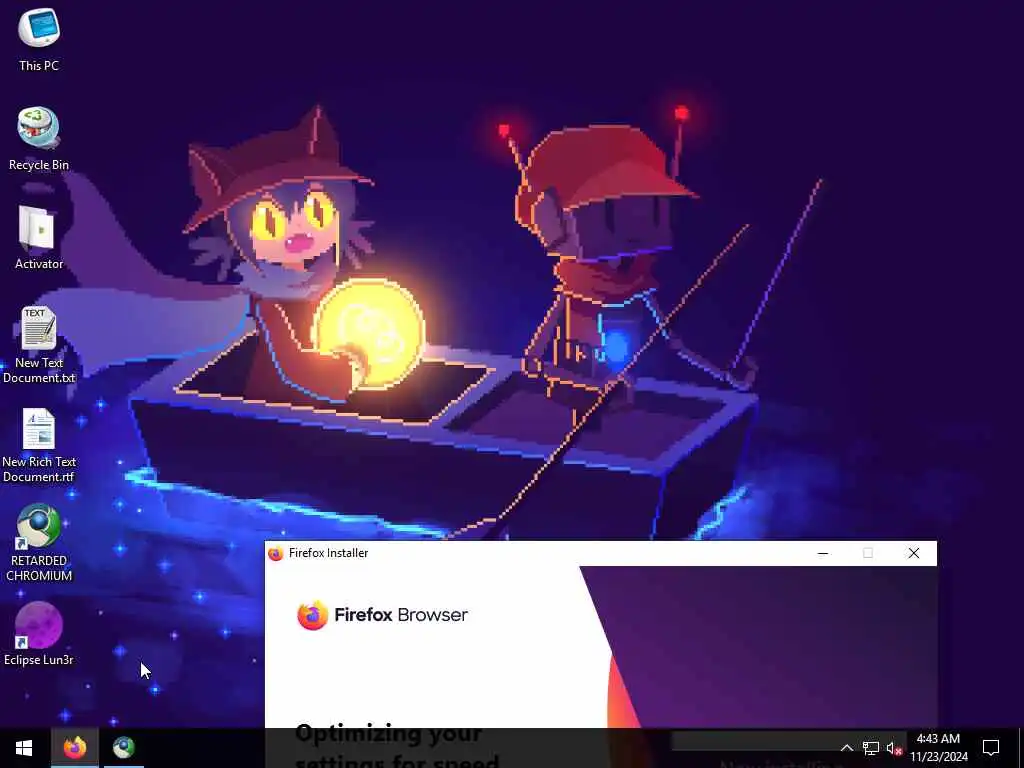Open the Windows Start menu
Screen dimensions: 1024x768
click(24, 748)
